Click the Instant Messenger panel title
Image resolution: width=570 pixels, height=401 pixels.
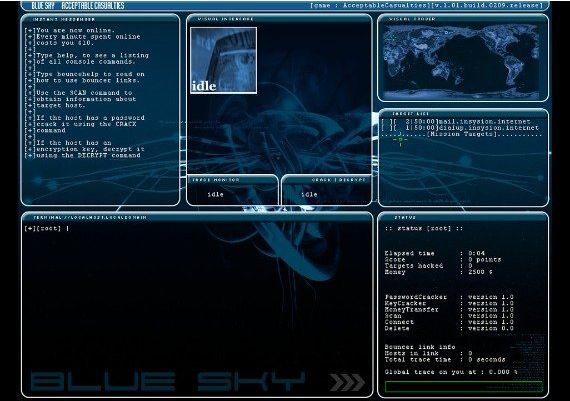coord(64,19)
